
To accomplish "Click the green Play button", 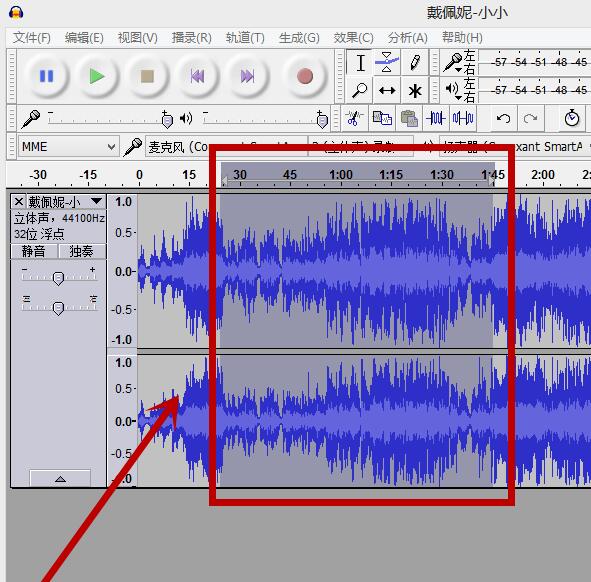I will pyautogui.click(x=97, y=77).
